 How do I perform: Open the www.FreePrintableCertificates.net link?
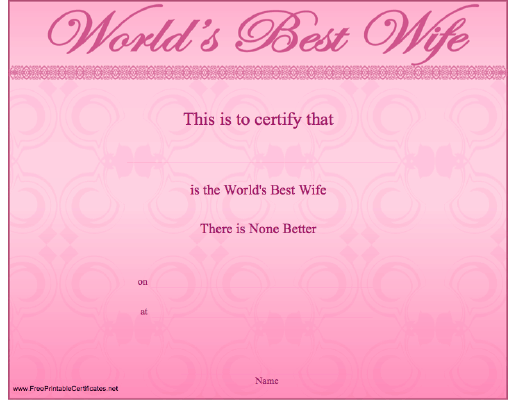pos(66,388)
